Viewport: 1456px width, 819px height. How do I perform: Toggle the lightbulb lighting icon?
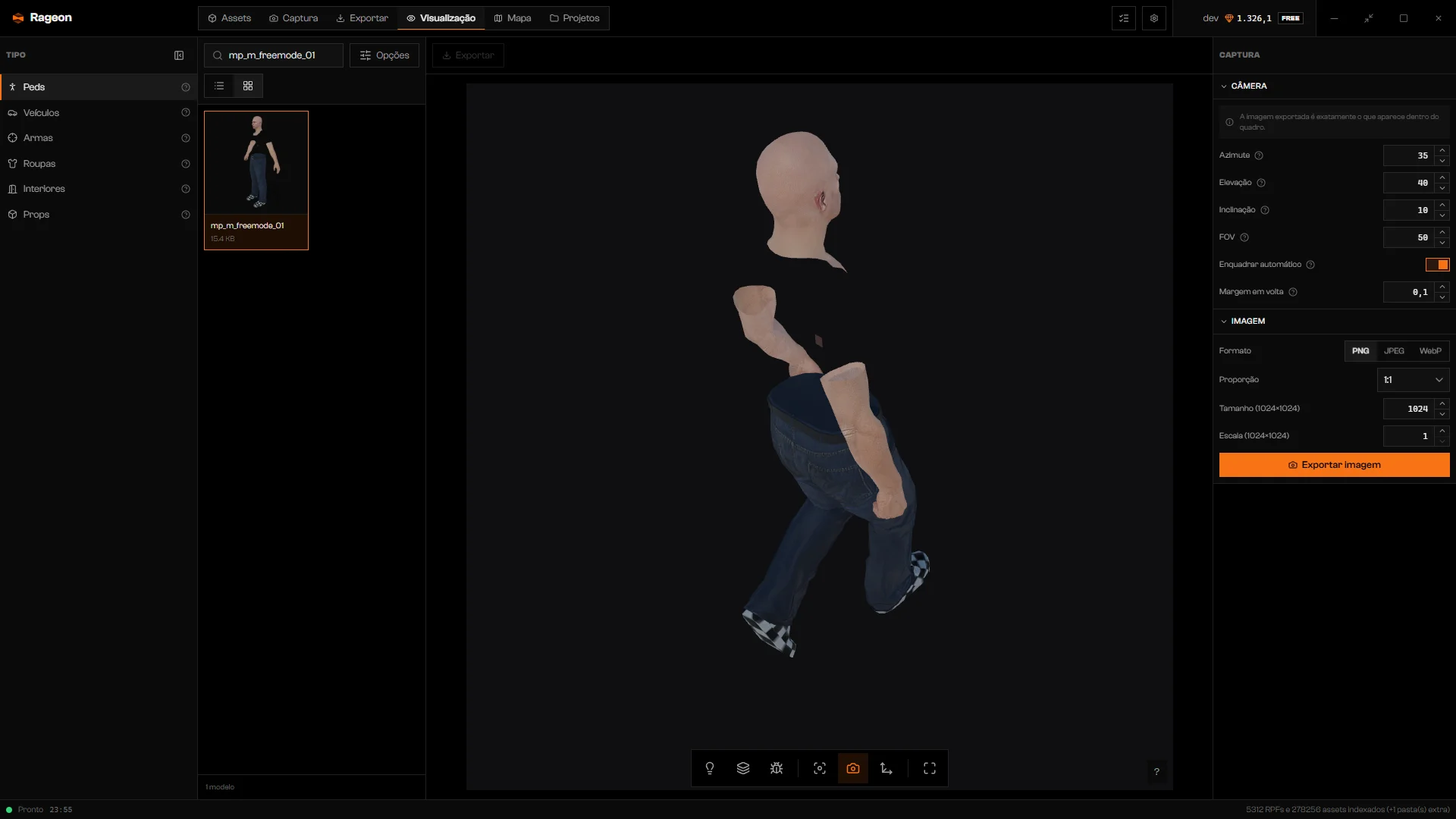710,768
